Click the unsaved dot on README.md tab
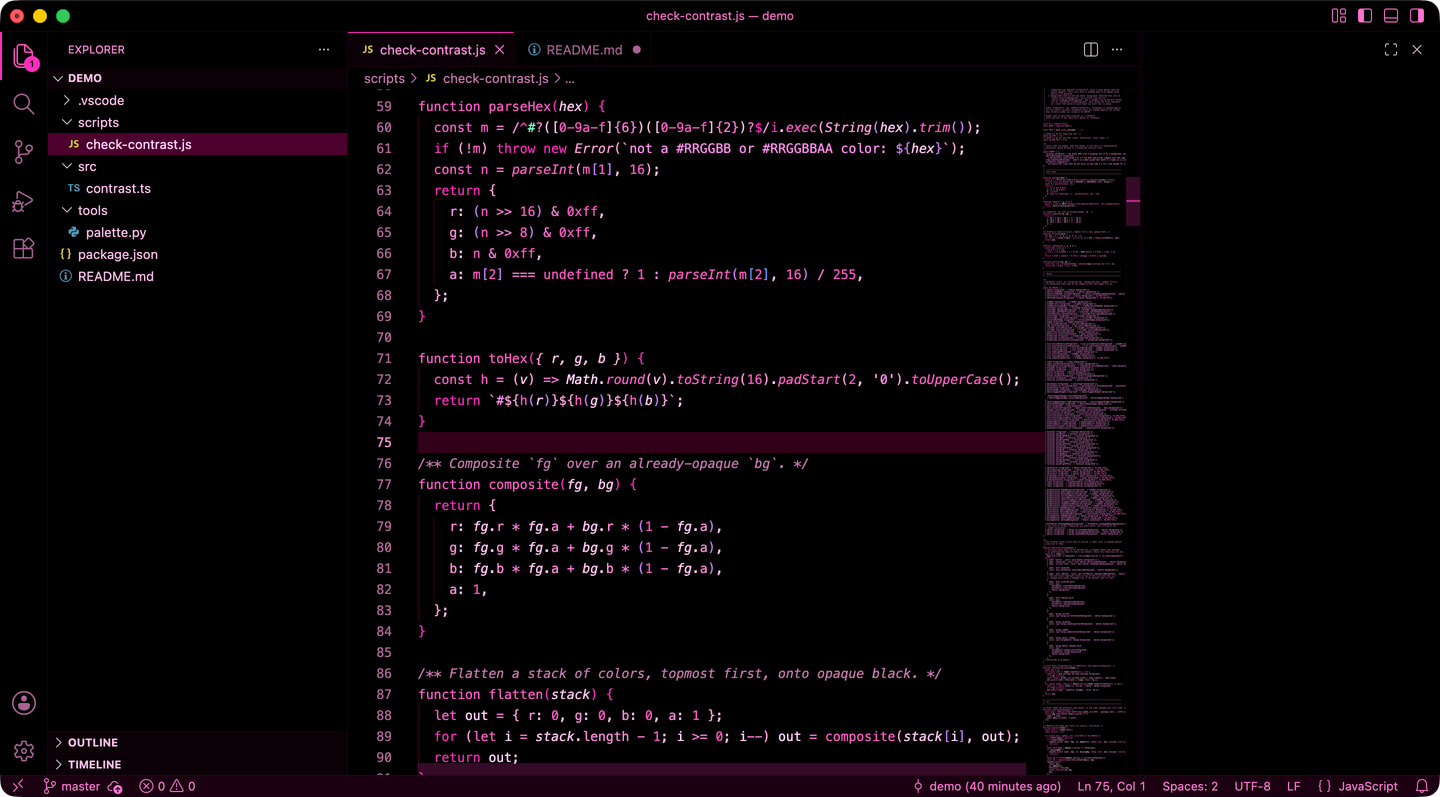This screenshot has width=1440, height=797. [637, 50]
